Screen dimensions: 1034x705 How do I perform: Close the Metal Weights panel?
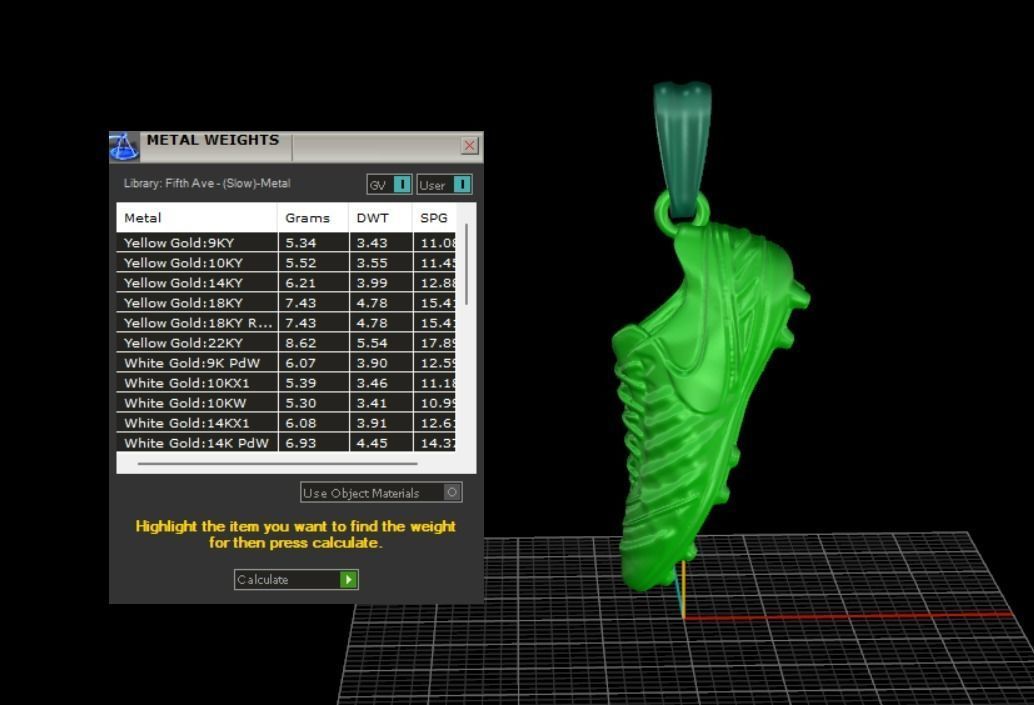click(470, 146)
